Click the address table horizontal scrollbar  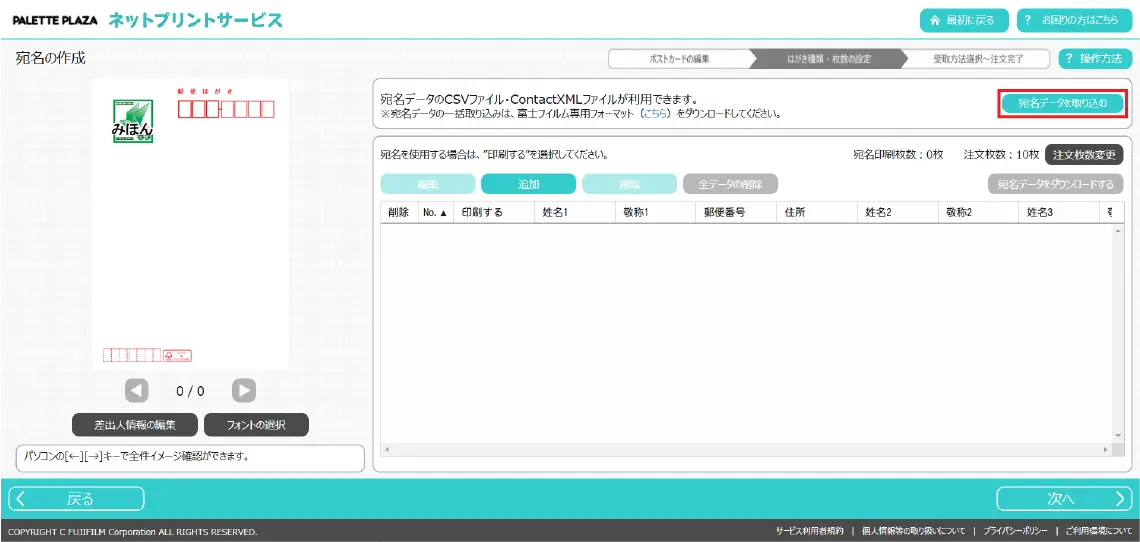[740, 451]
